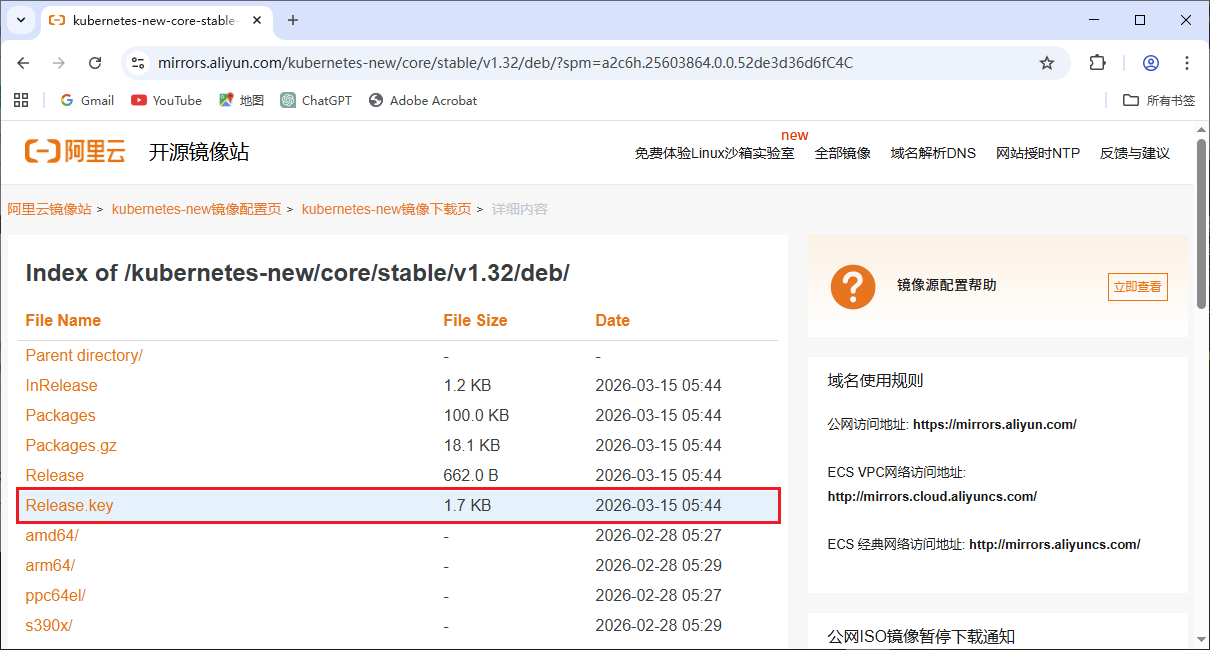Go to Parent directory/

pyautogui.click(x=84, y=356)
